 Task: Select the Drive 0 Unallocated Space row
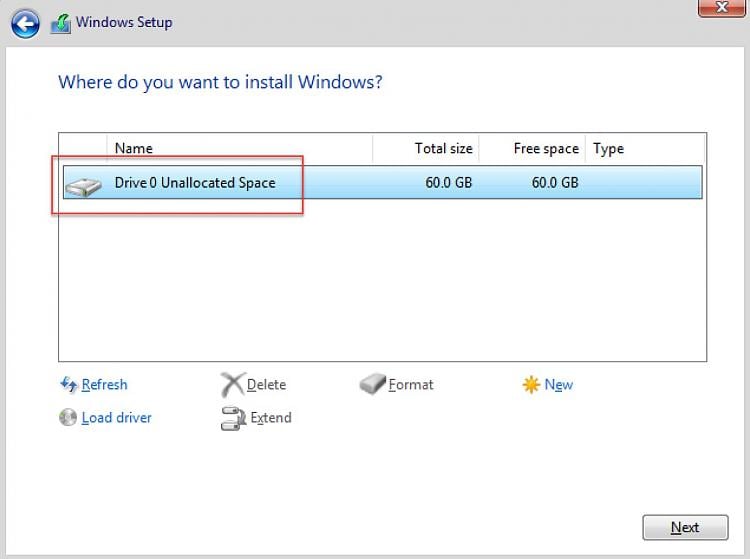pyautogui.click(x=380, y=183)
